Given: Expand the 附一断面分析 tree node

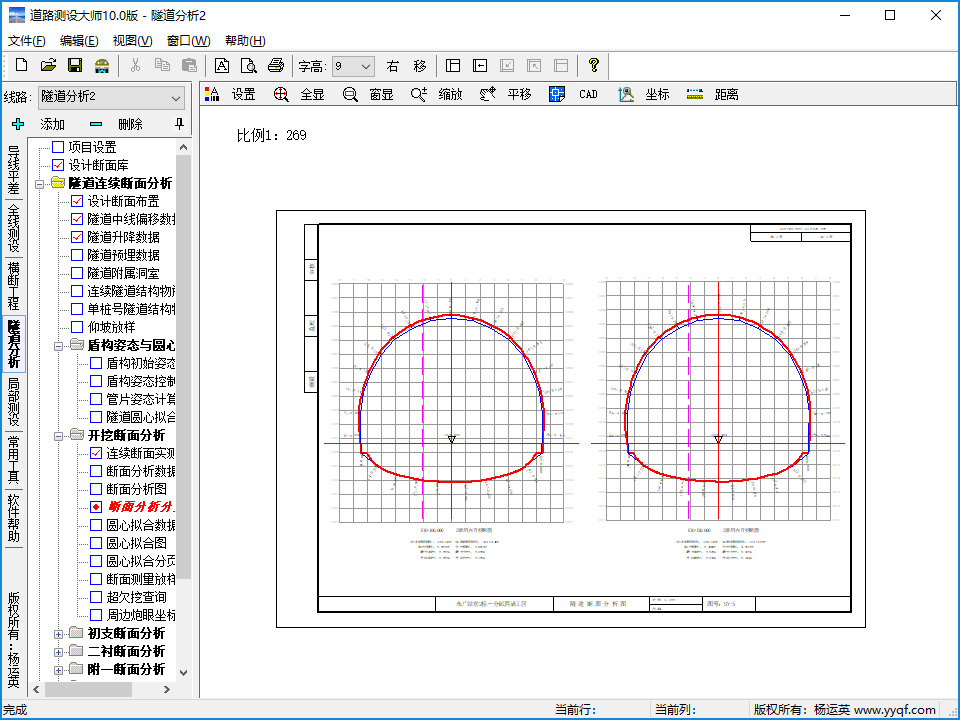Looking at the screenshot, I should (x=59, y=670).
